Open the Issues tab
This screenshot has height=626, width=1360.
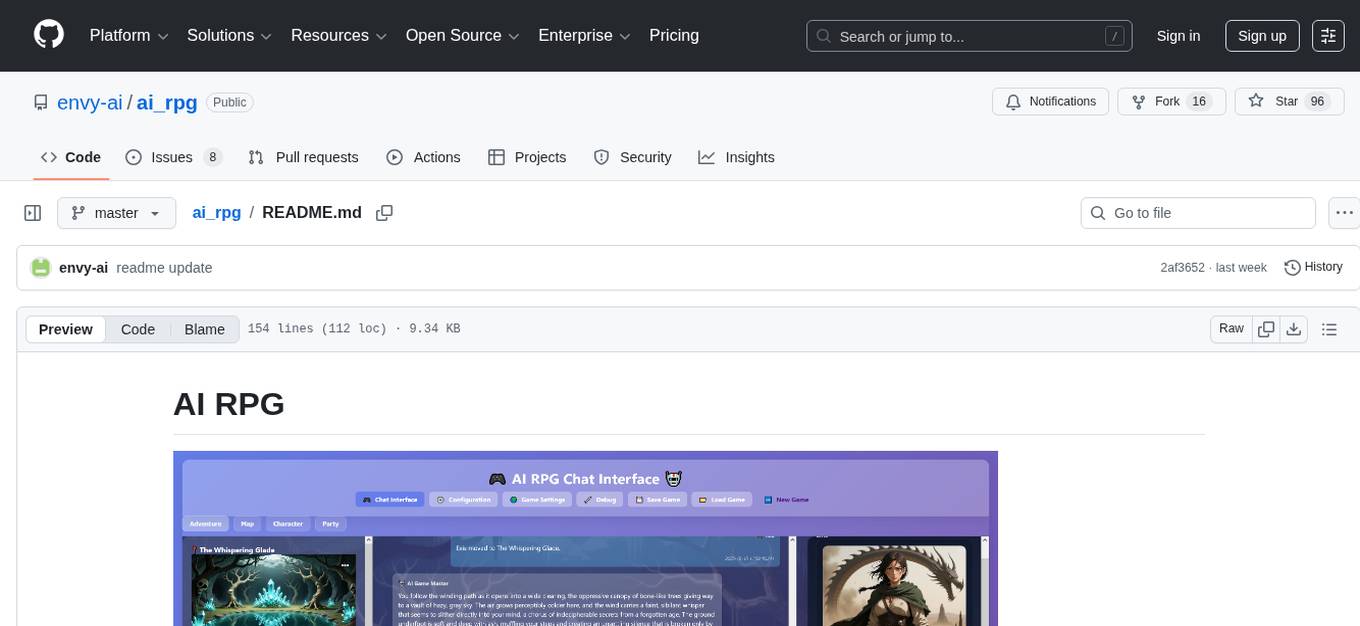click(x=173, y=157)
